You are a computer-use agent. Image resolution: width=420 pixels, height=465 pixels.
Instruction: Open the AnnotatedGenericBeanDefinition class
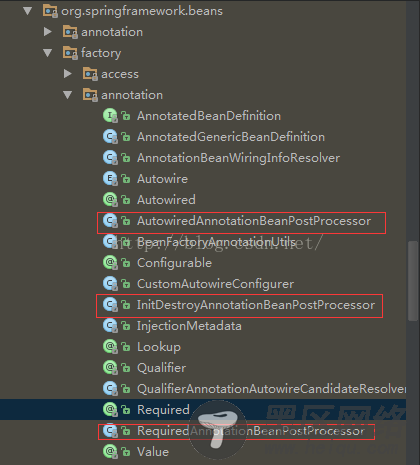tap(231, 137)
